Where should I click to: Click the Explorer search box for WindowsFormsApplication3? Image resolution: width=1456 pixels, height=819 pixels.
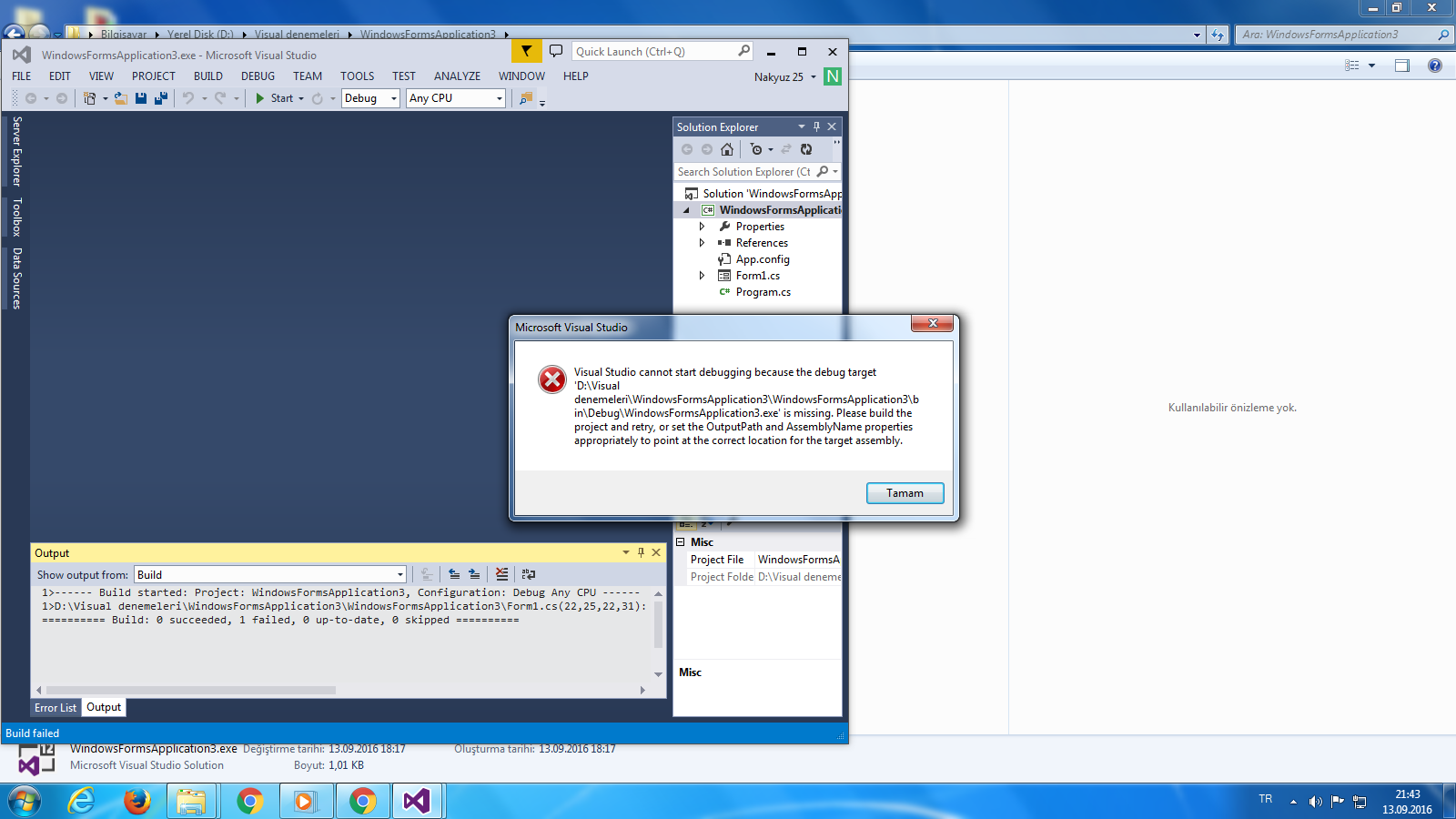coord(1343,35)
